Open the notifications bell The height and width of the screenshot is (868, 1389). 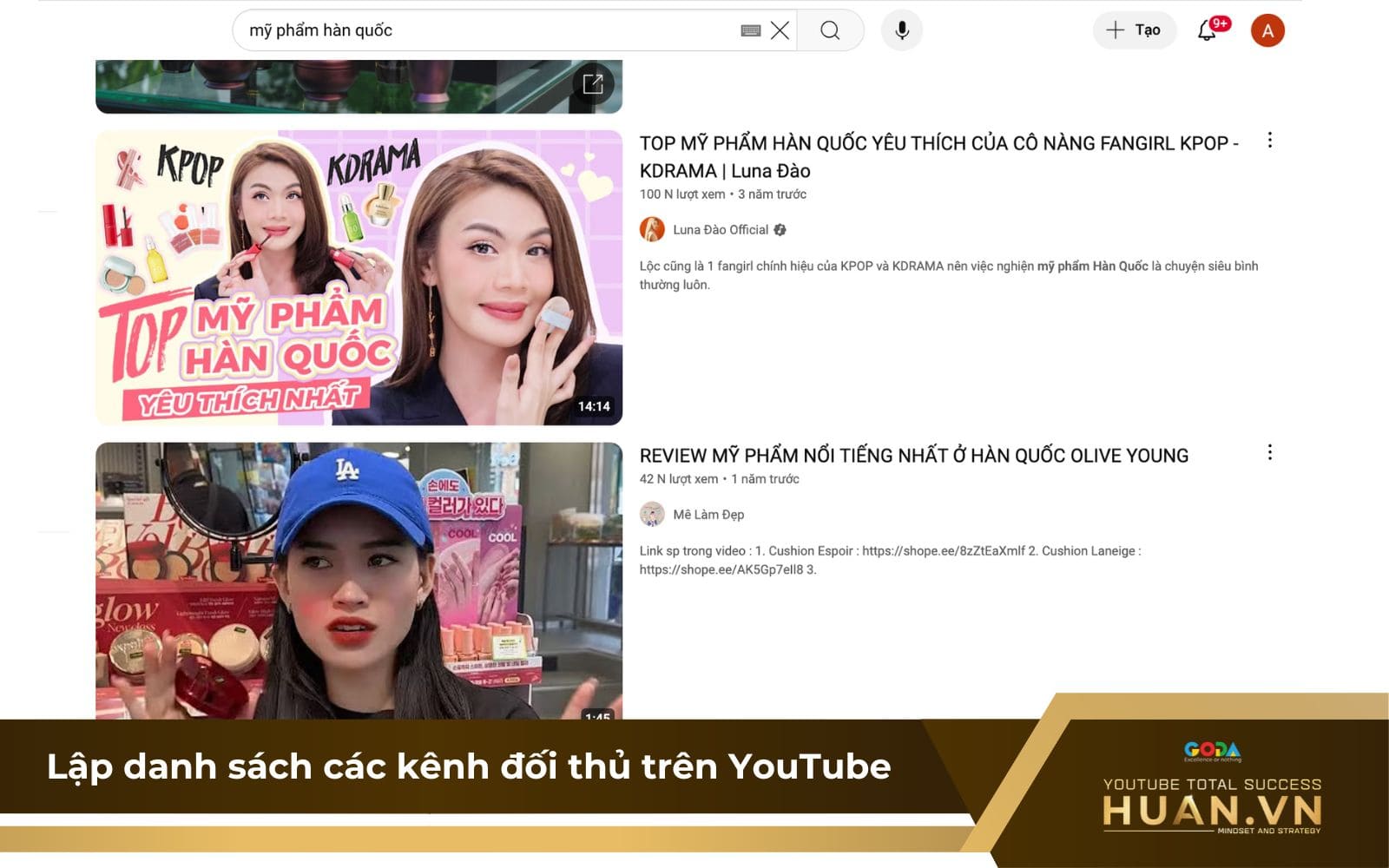coord(1208,30)
